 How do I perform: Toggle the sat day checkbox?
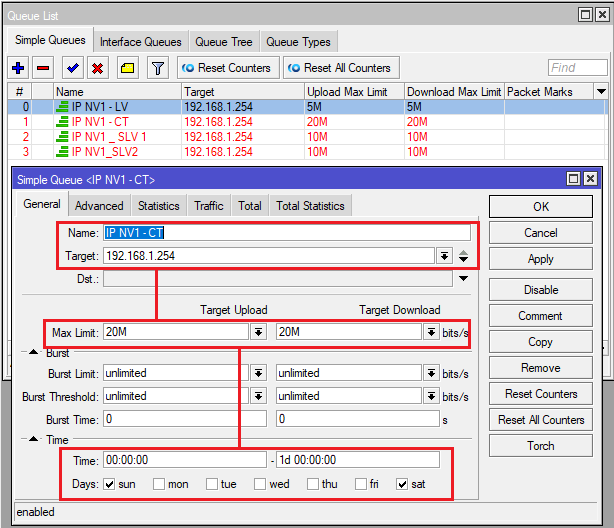point(402,485)
